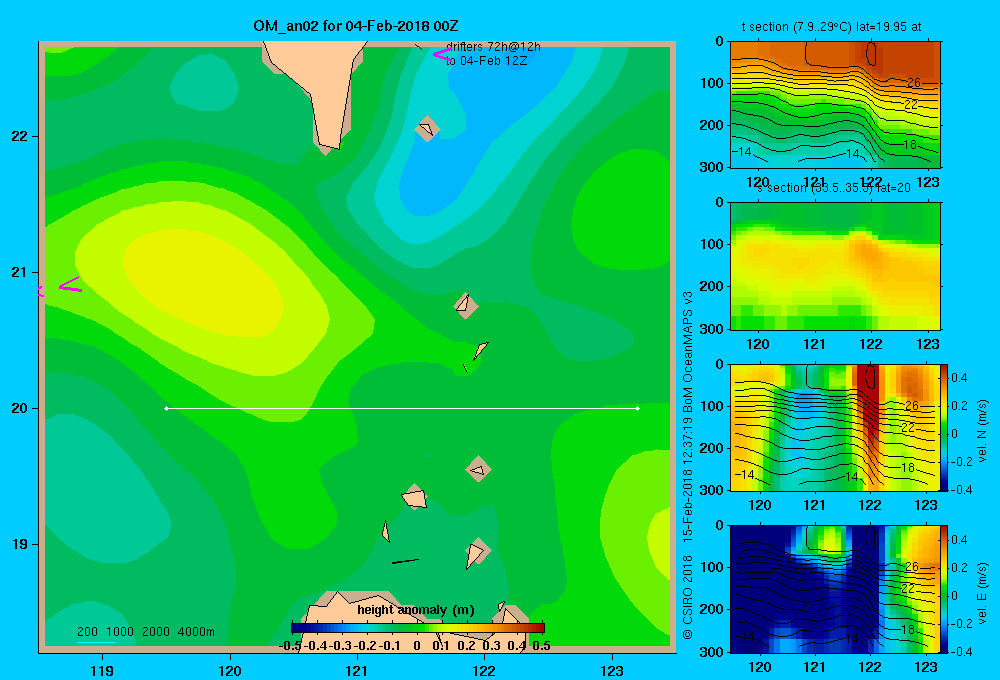The width and height of the screenshot is (1000, 680).
Task: Click the 300 depth label on the t section
Action: [711, 167]
